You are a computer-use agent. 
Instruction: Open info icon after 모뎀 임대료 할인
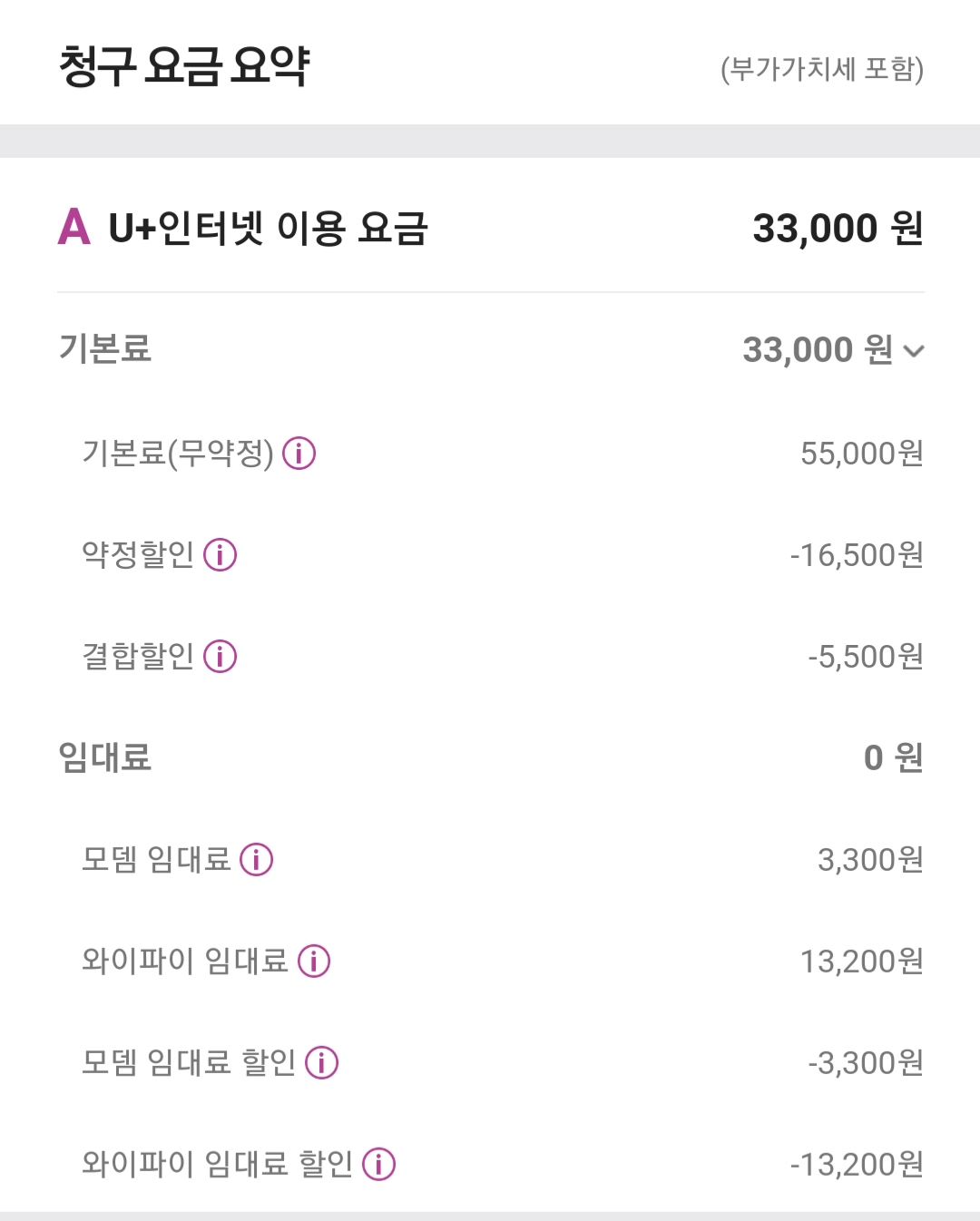(321, 1062)
